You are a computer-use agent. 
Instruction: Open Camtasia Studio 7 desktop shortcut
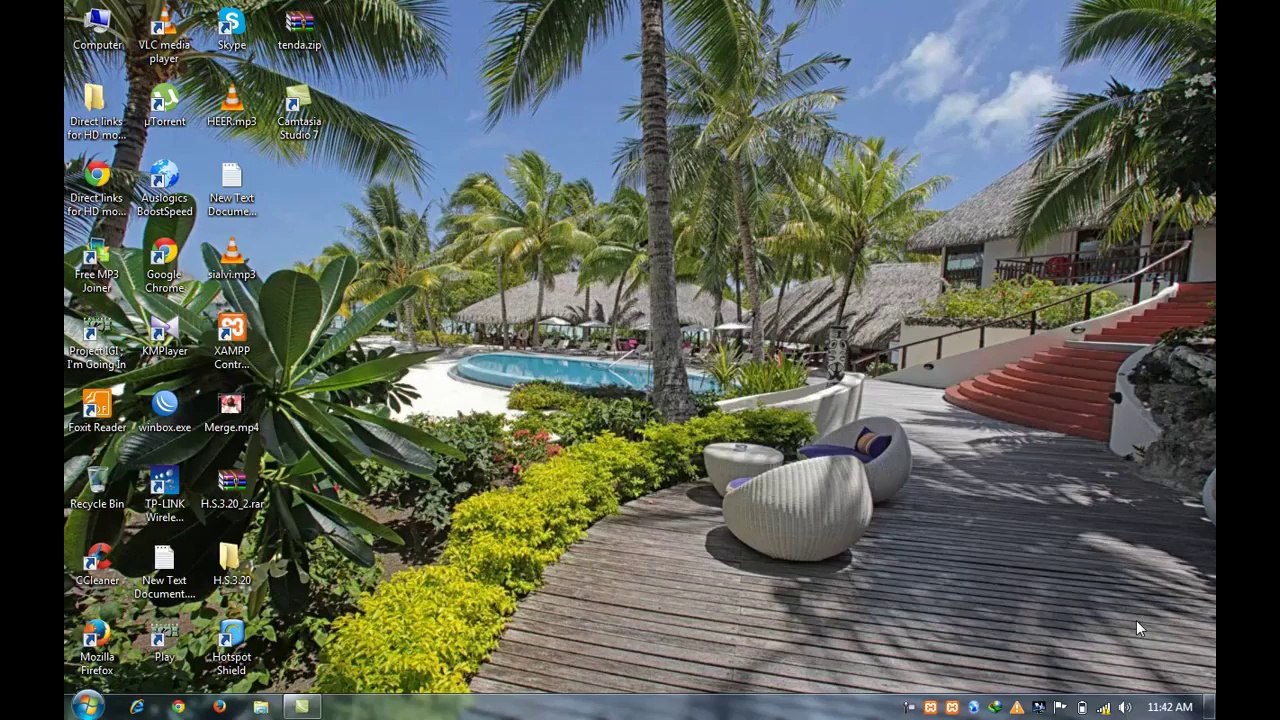pyautogui.click(x=299, y=112)
